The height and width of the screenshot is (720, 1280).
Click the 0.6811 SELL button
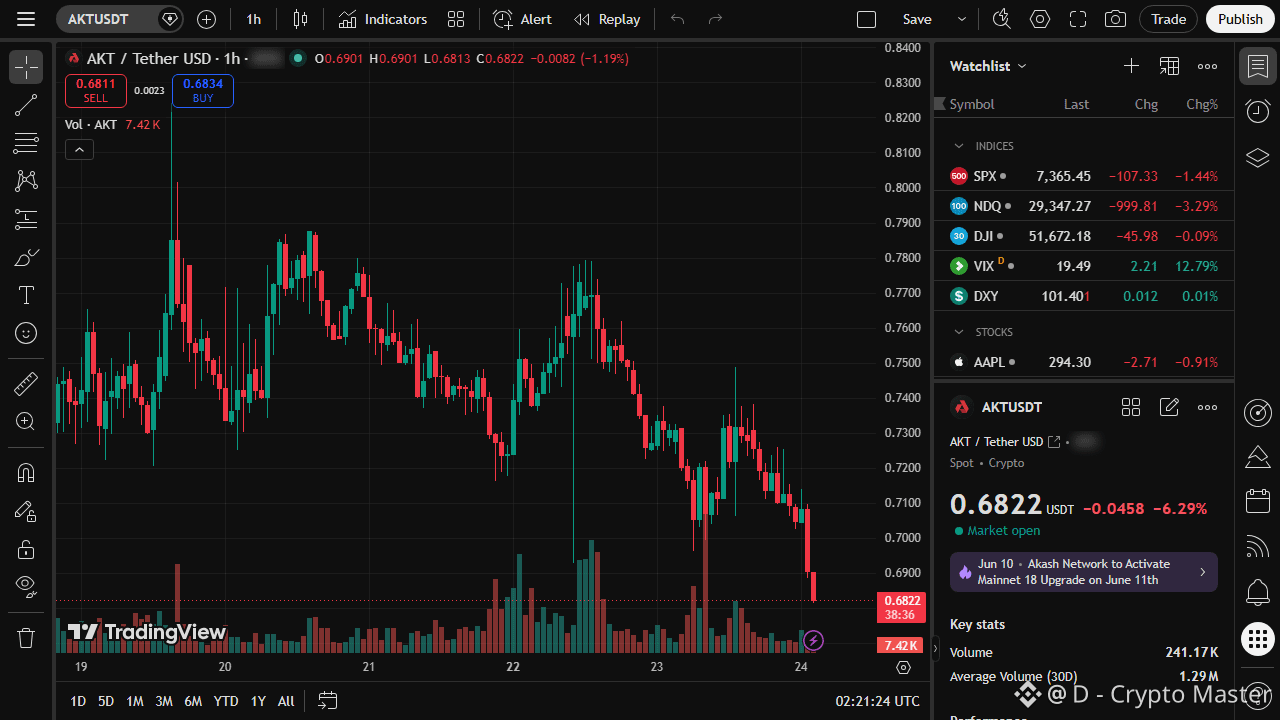[x=96, y=91]
